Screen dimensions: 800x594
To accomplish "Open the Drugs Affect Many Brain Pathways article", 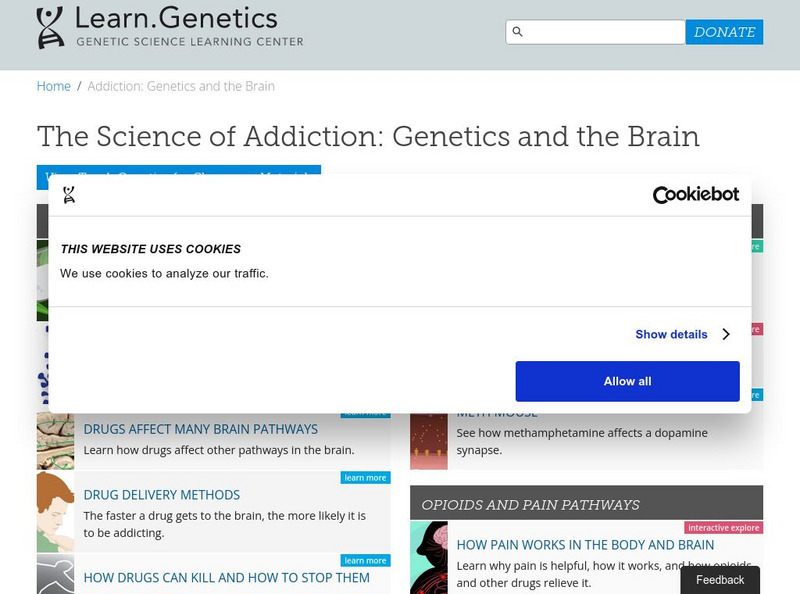I will [201, 429].
